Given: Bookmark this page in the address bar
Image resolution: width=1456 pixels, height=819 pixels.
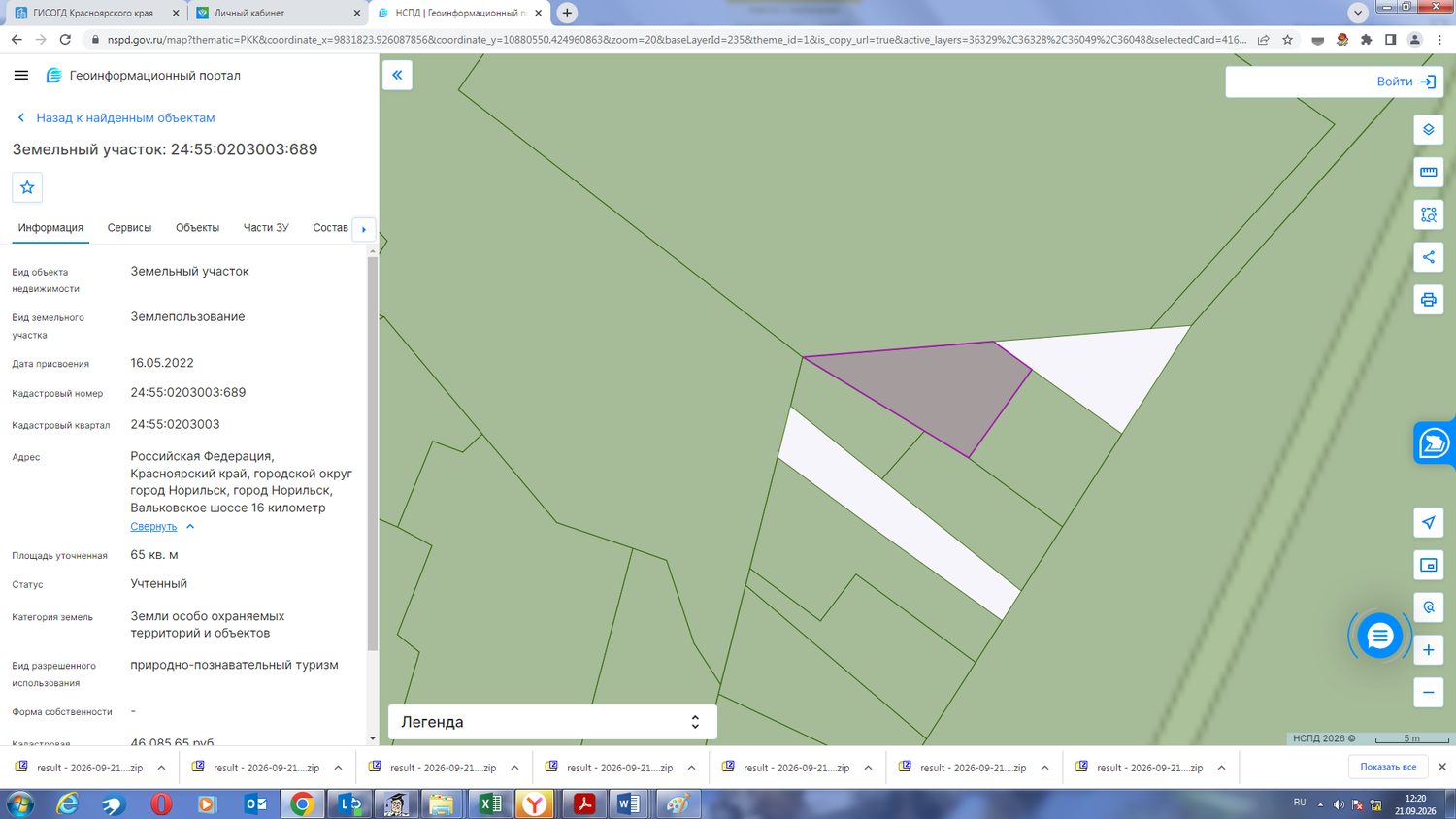Looking at the screenshot, I should (x=1287, y=40).
